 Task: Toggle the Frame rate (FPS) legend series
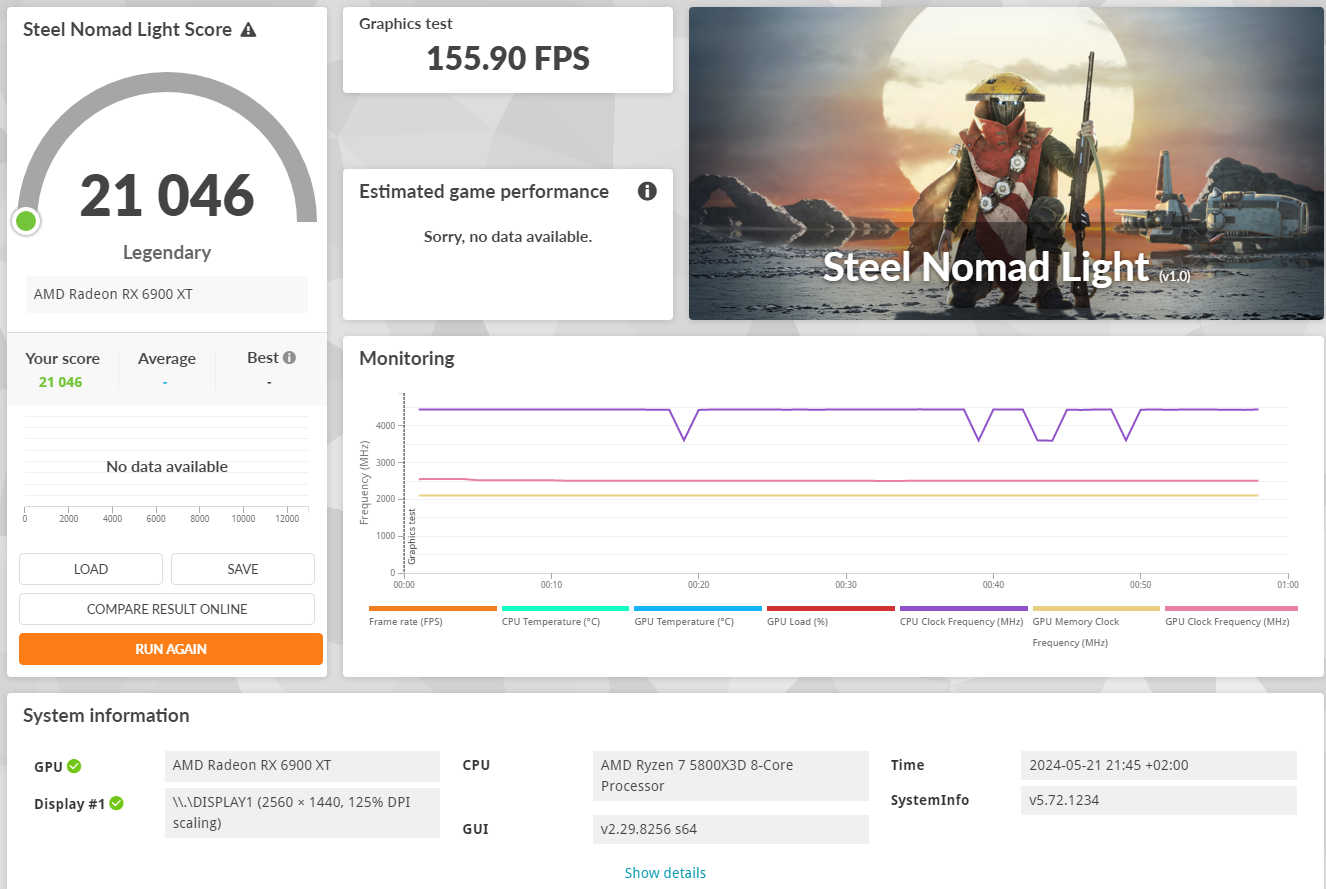point(433,615)
